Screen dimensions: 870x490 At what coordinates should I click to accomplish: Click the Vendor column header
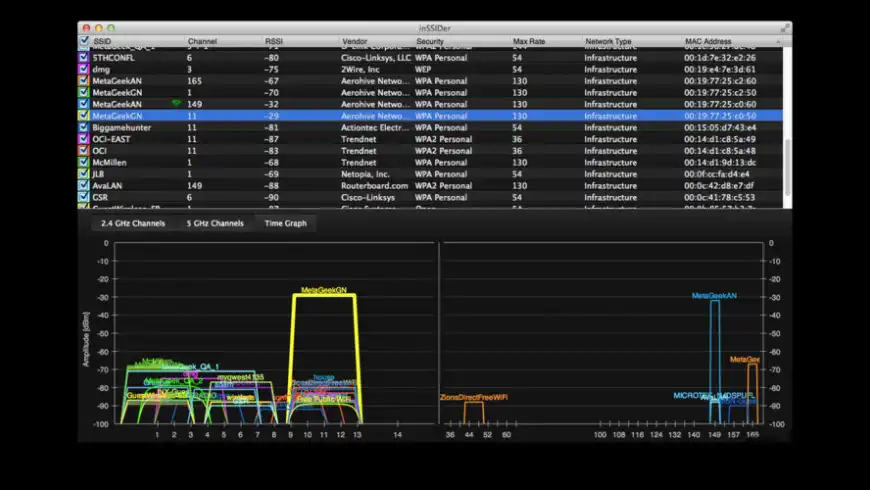coord(355,41)
